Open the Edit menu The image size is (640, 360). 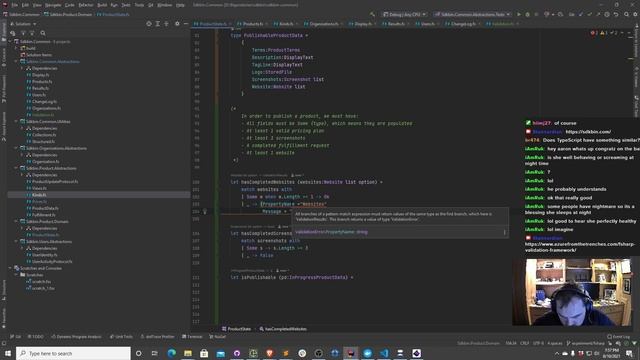(25, 5)
